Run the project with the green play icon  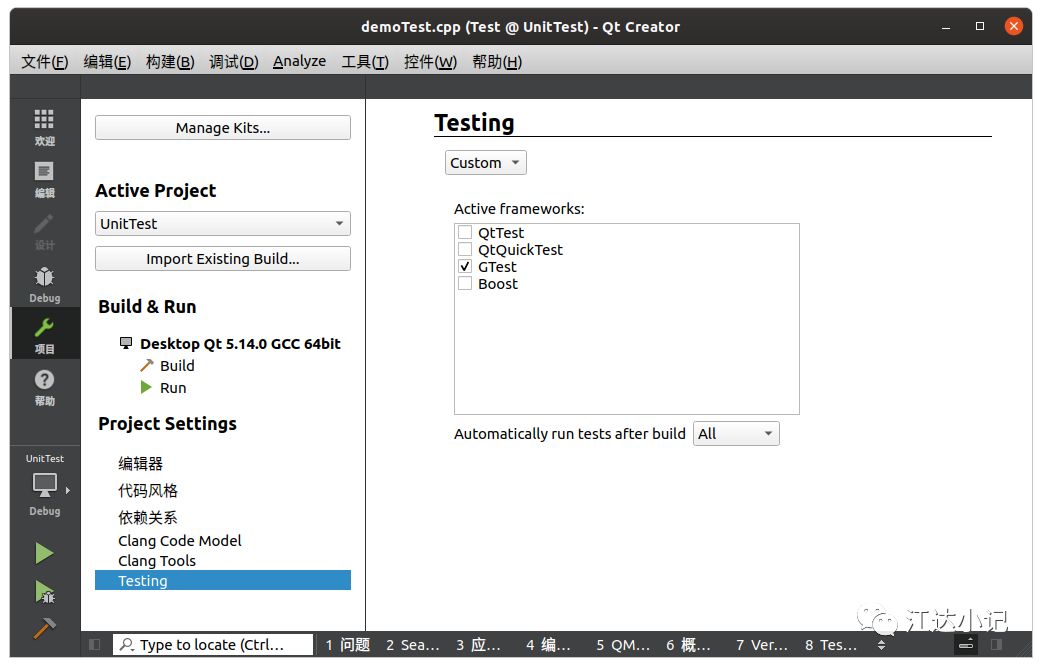[x=44, y=553]
